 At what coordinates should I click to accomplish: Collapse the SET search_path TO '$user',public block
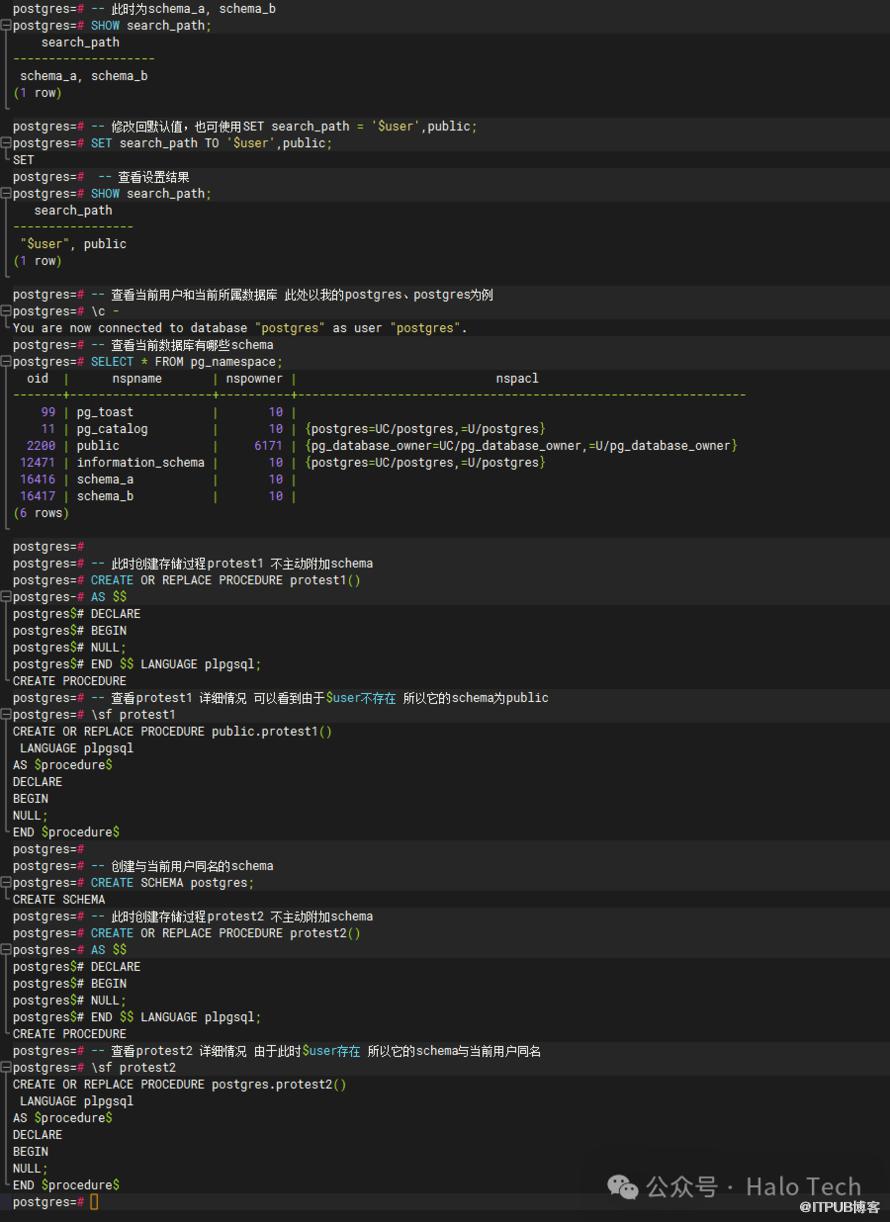pyautogui.click(x=5, y=144)
